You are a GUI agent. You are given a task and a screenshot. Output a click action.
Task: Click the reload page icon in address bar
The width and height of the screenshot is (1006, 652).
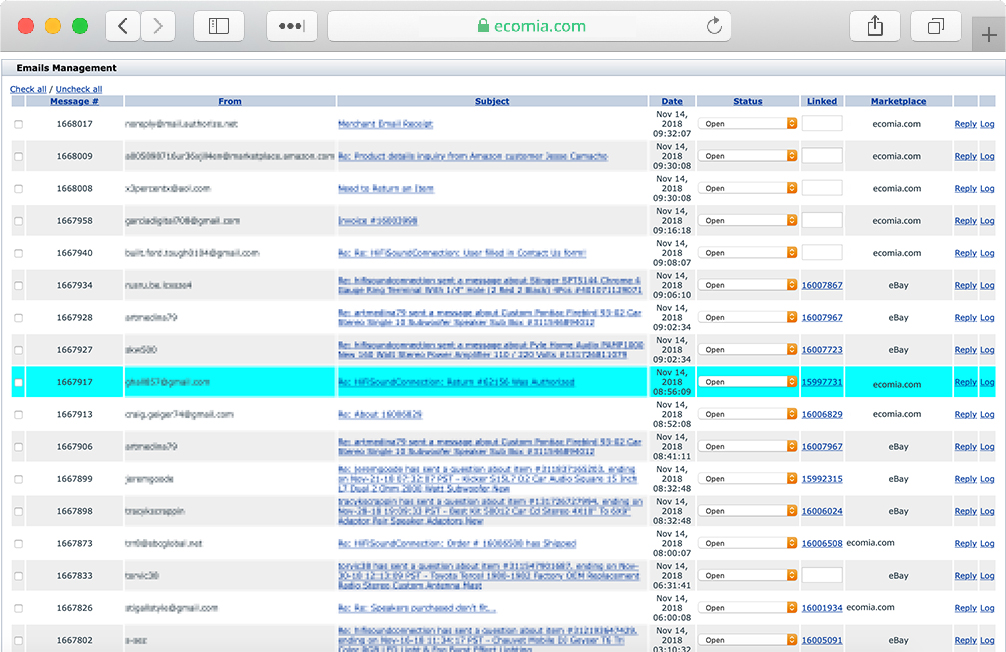click(x=714, y=27)
